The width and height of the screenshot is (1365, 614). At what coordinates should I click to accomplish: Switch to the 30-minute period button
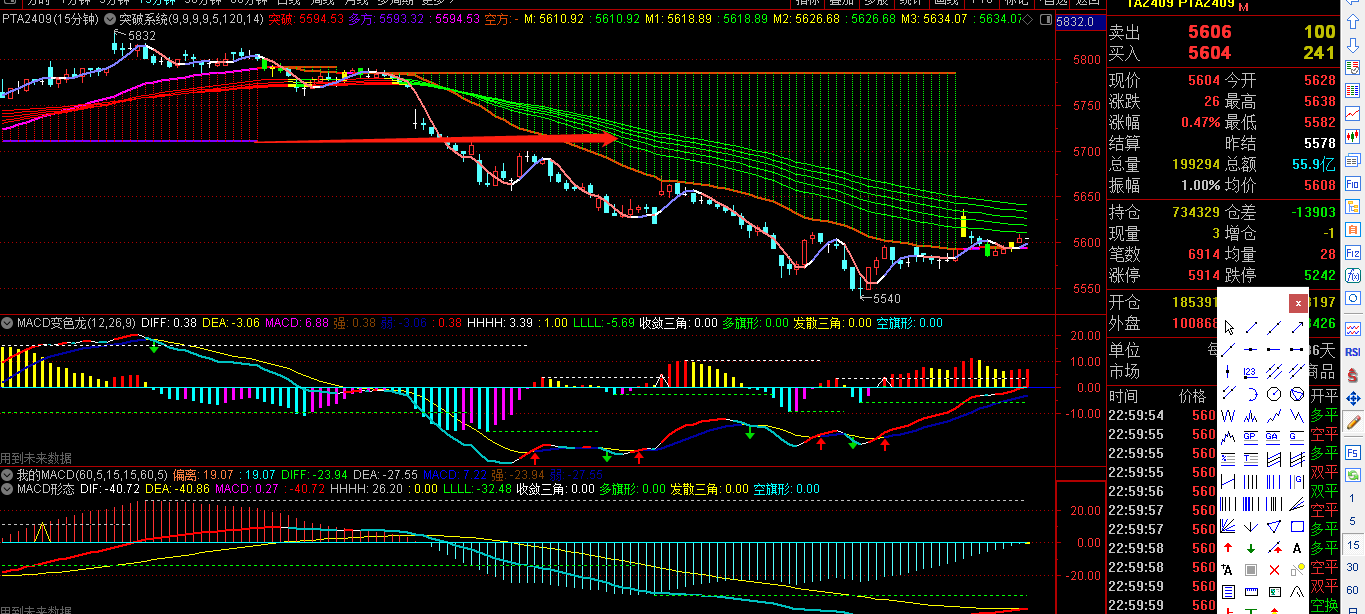click(x=1353, y=567)
